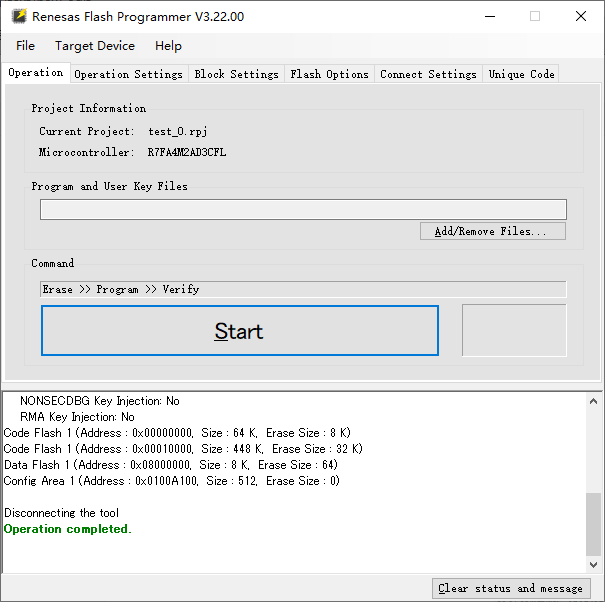Click the log vertical scrollbar thumb
The width and height of the screenshot is (605, 602).
(x=593, y=524)
